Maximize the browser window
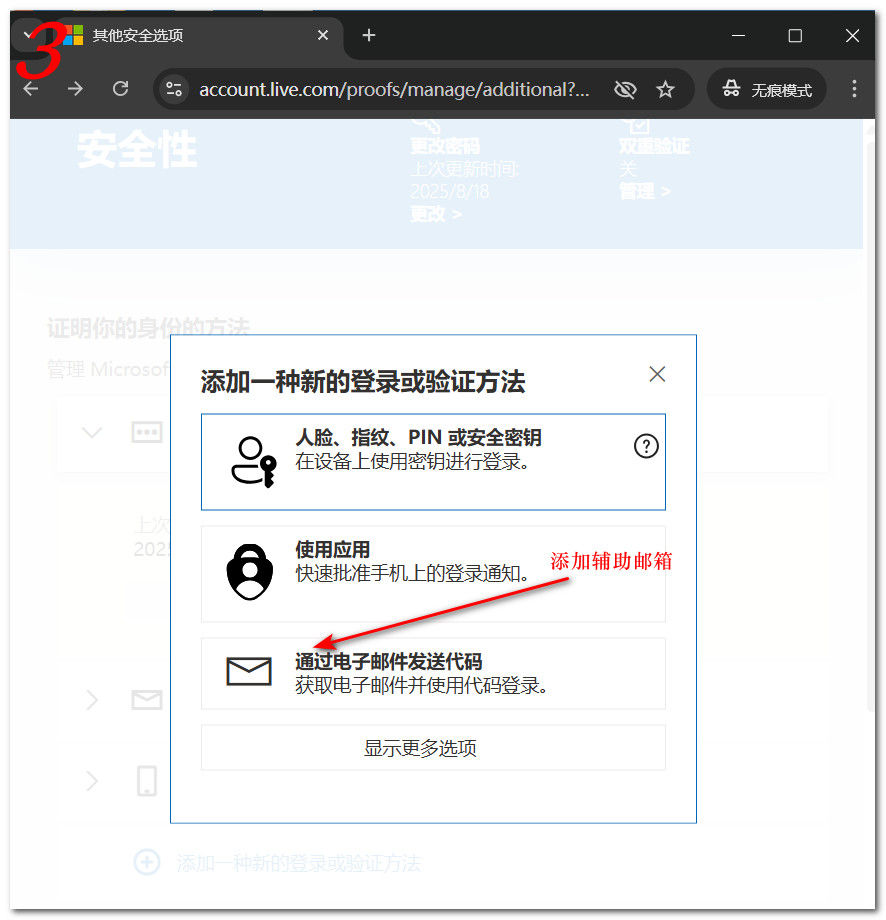This screenshot has height=920, width=886. pos(795,36)
